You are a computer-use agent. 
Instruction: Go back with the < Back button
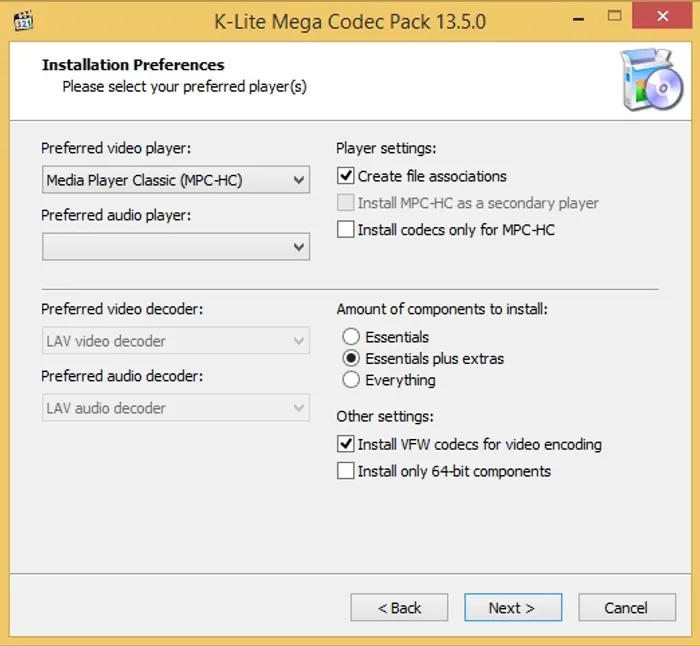(x=399, y=608)
